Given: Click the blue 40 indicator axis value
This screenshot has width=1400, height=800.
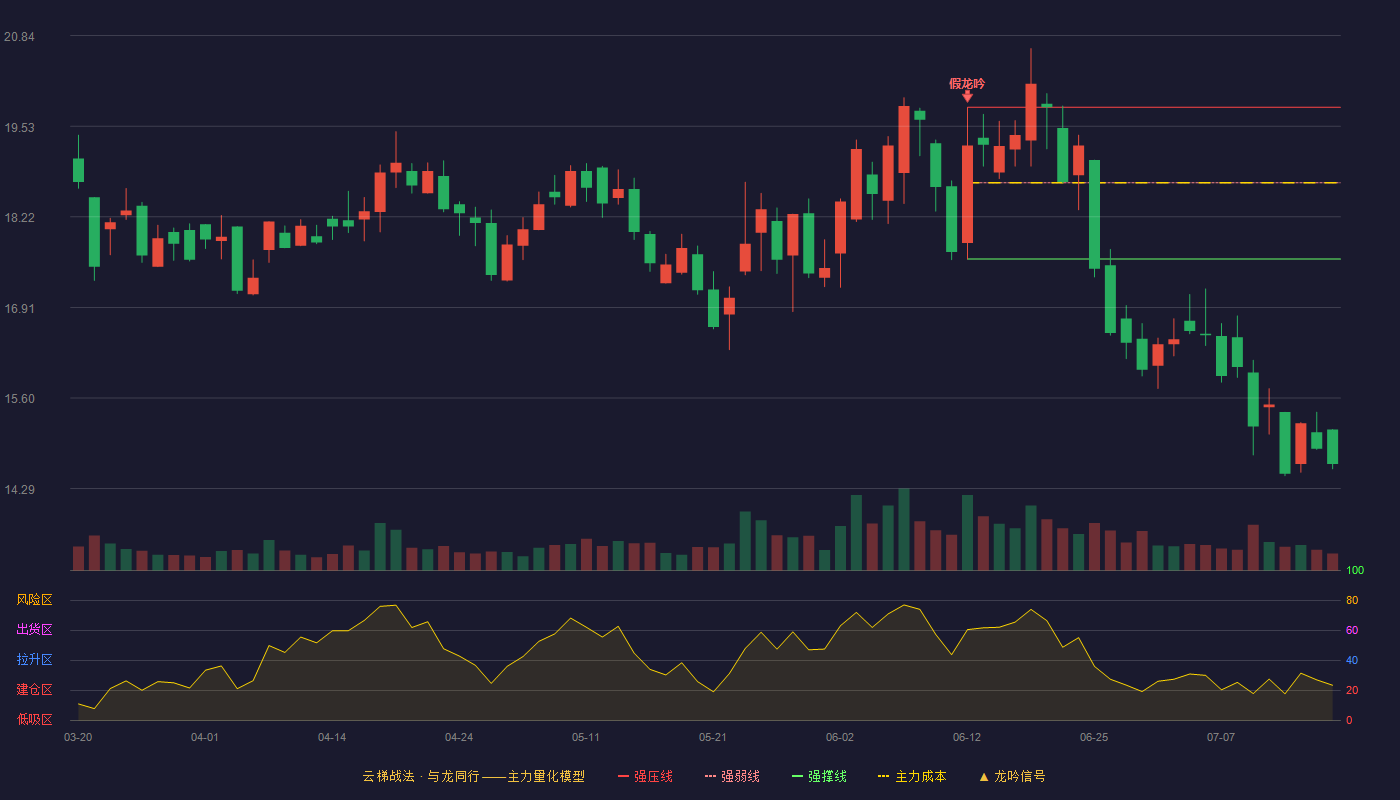Looking at the screenshot, I should (1352, 660).
